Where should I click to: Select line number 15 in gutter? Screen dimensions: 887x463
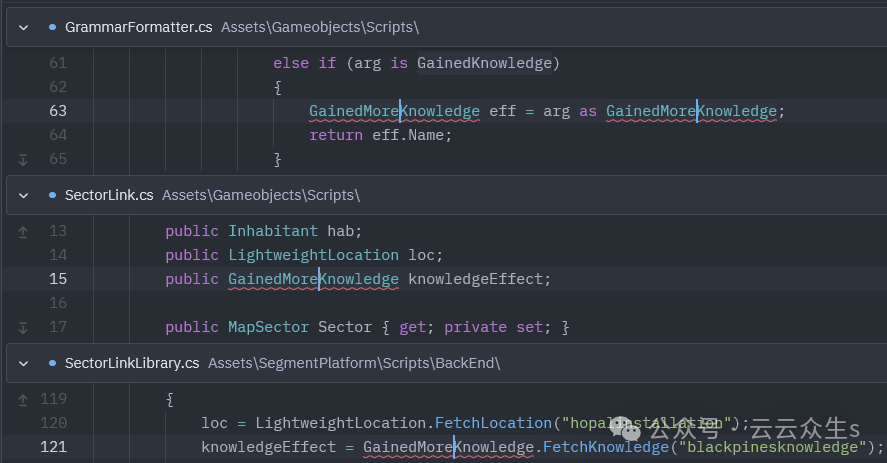(58, 279)
